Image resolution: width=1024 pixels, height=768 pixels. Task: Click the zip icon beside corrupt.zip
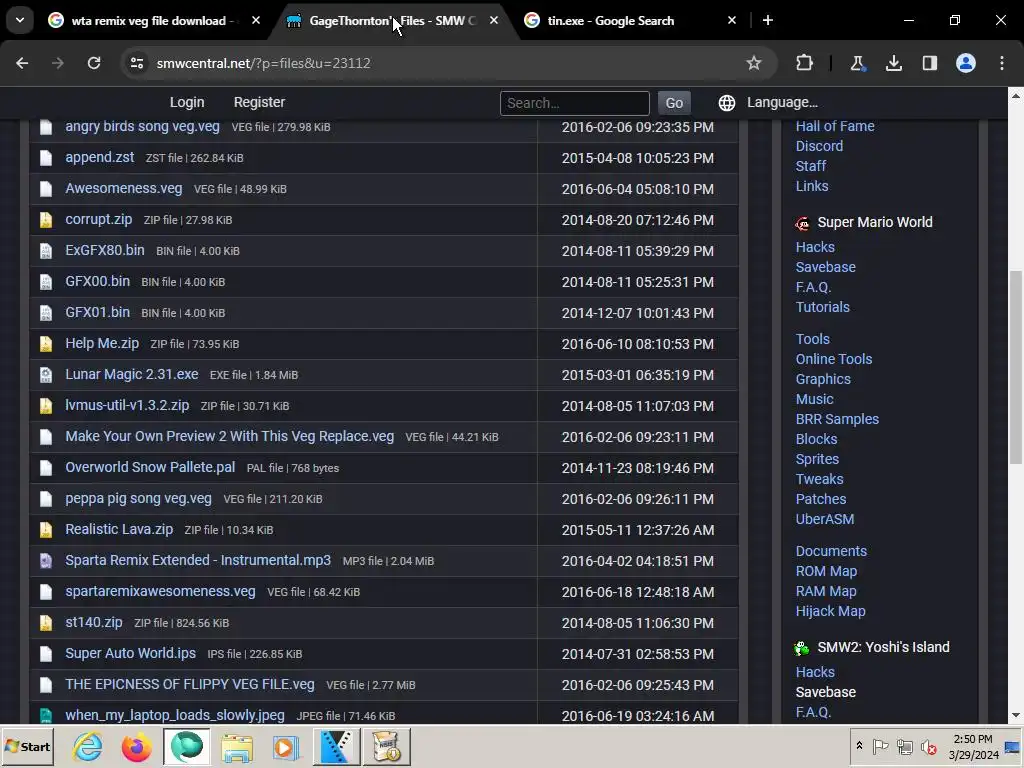[46, 220]
